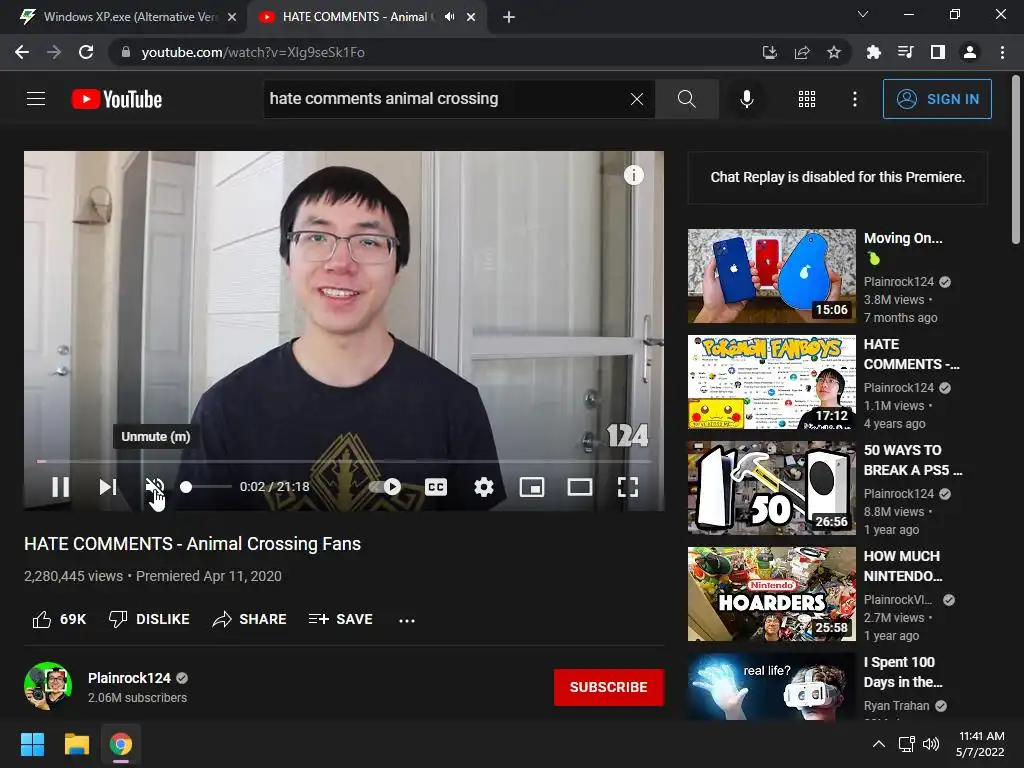Image resolution: width=1024 pixels, height=768 pixels.
Task: Open the YouTube apps grid
Action: click(807, 99)
